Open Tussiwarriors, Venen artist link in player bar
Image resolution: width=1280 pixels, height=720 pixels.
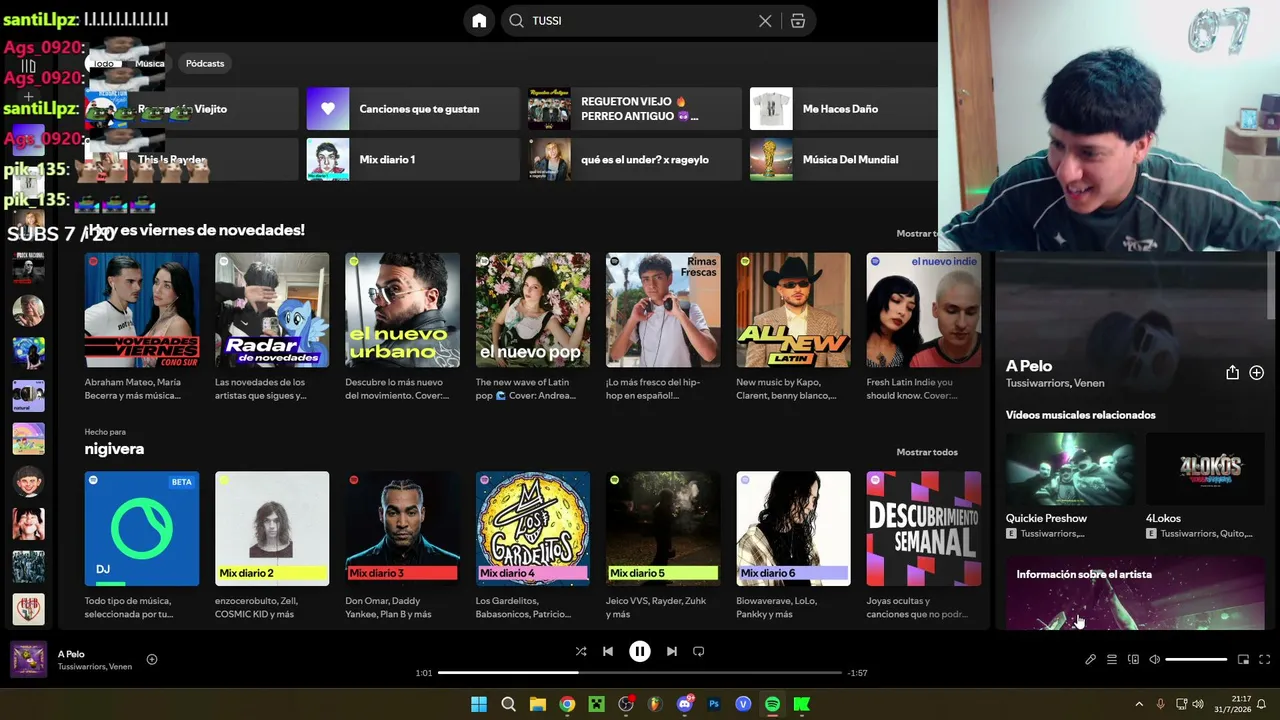pos(95,667)
